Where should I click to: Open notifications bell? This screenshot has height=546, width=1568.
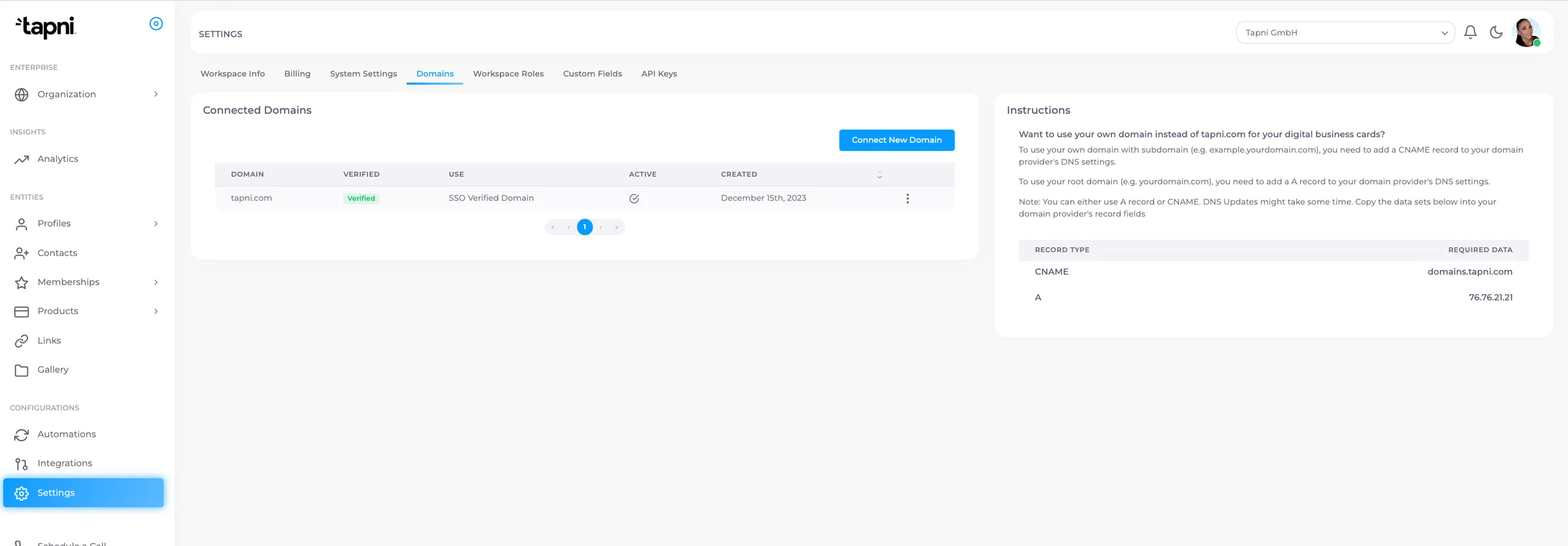(x=1471, y=32)
